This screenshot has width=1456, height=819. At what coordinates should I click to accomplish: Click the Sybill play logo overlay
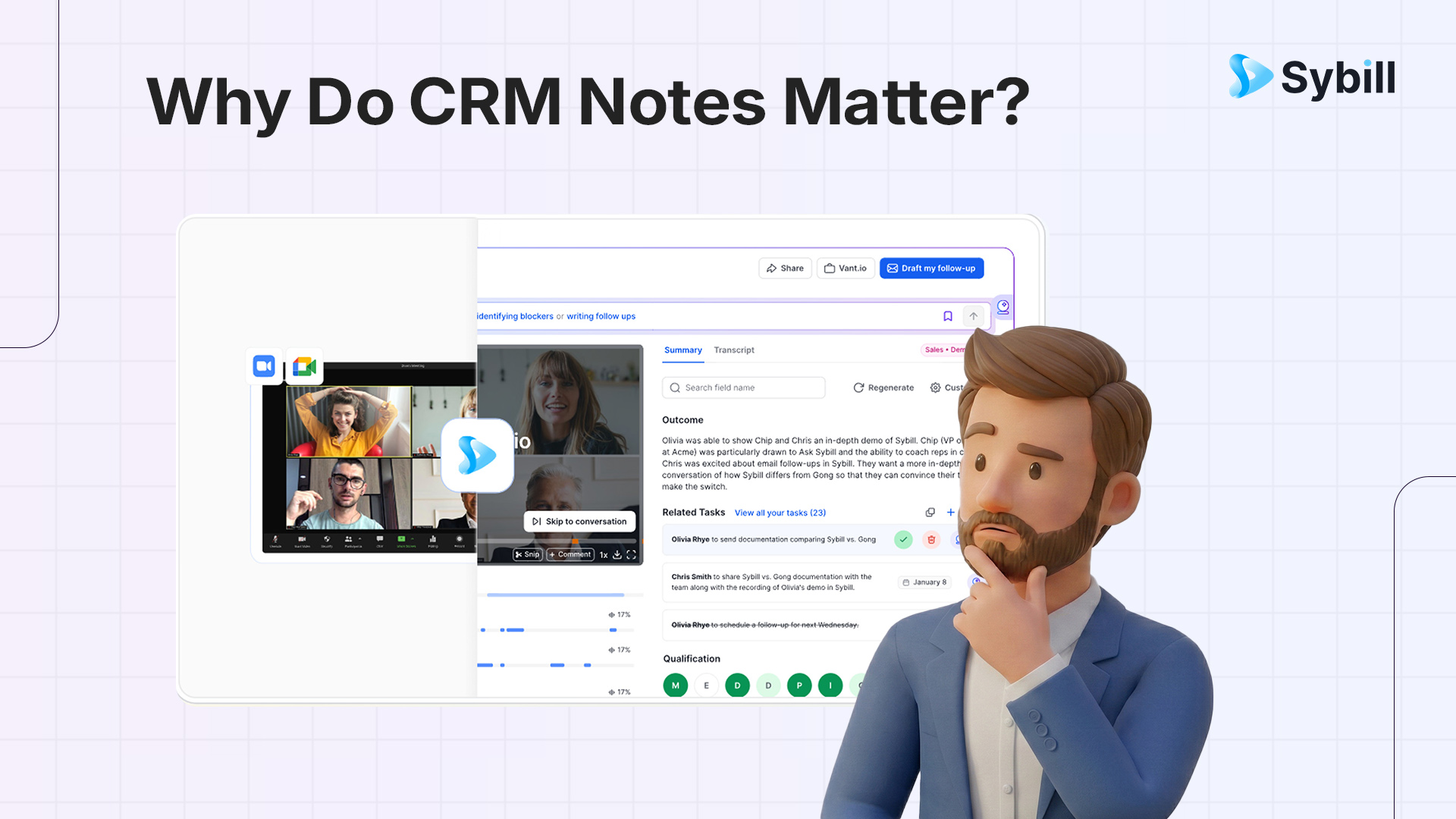click(x=477, y=455)
